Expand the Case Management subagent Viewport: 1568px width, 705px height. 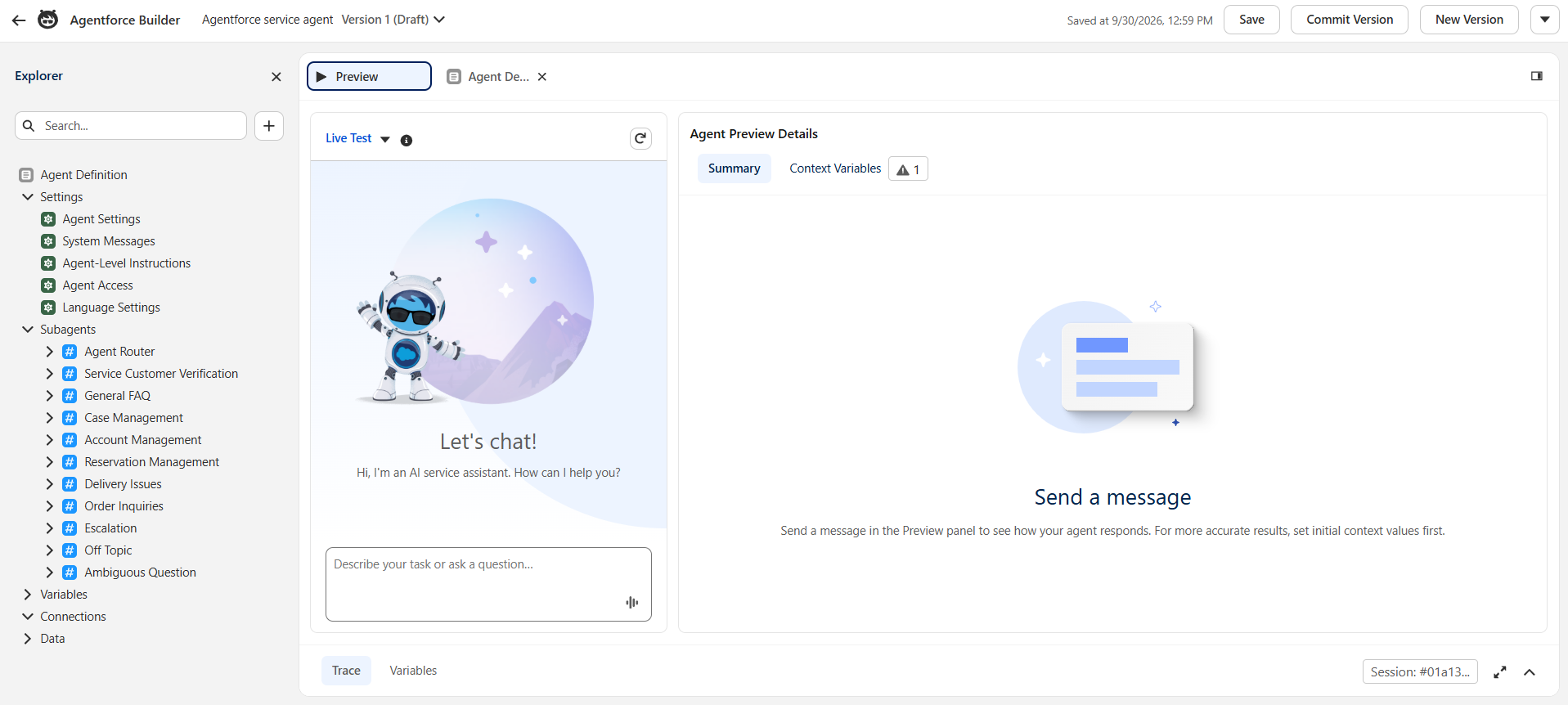[49, 418]
